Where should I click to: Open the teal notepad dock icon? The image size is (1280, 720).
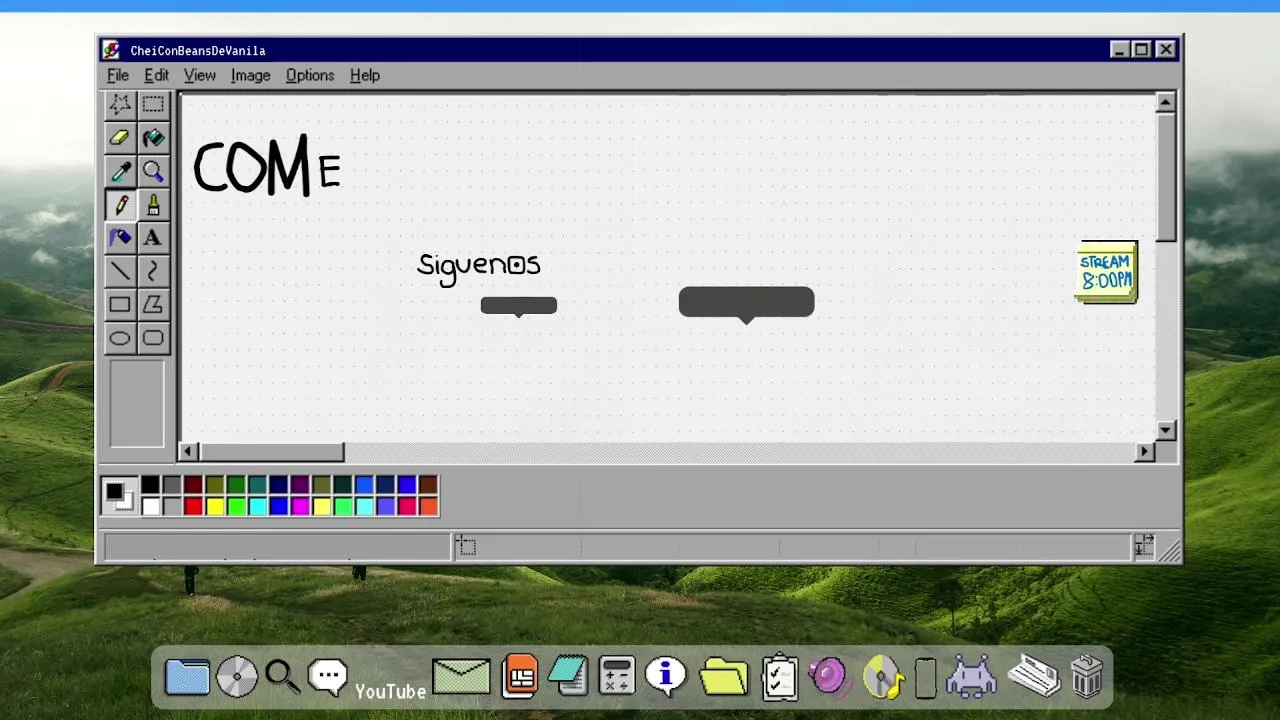coord(569,676)
